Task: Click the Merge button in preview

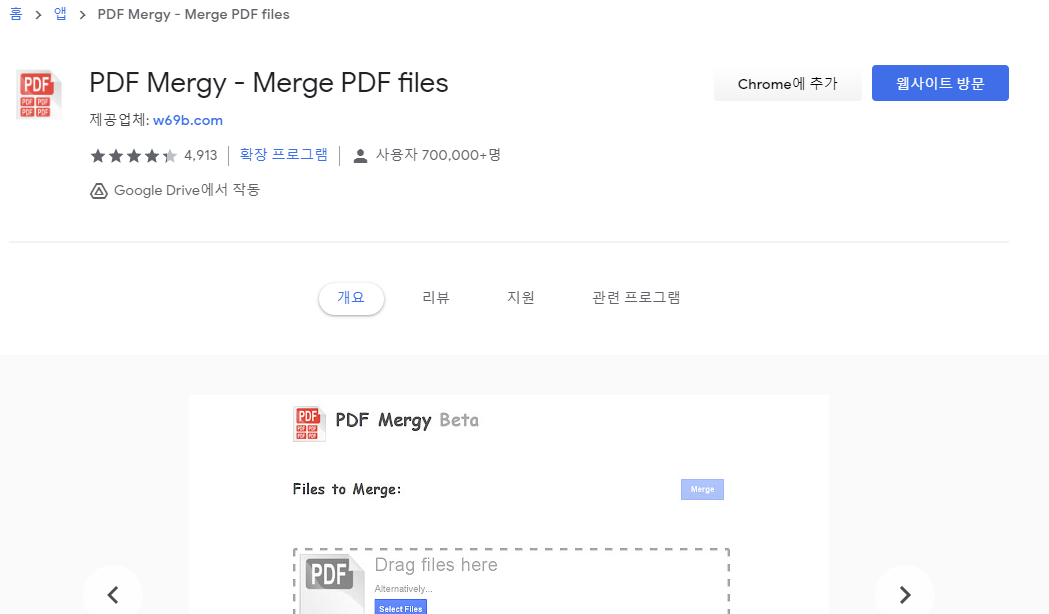Action: click(x=702, y=490)
